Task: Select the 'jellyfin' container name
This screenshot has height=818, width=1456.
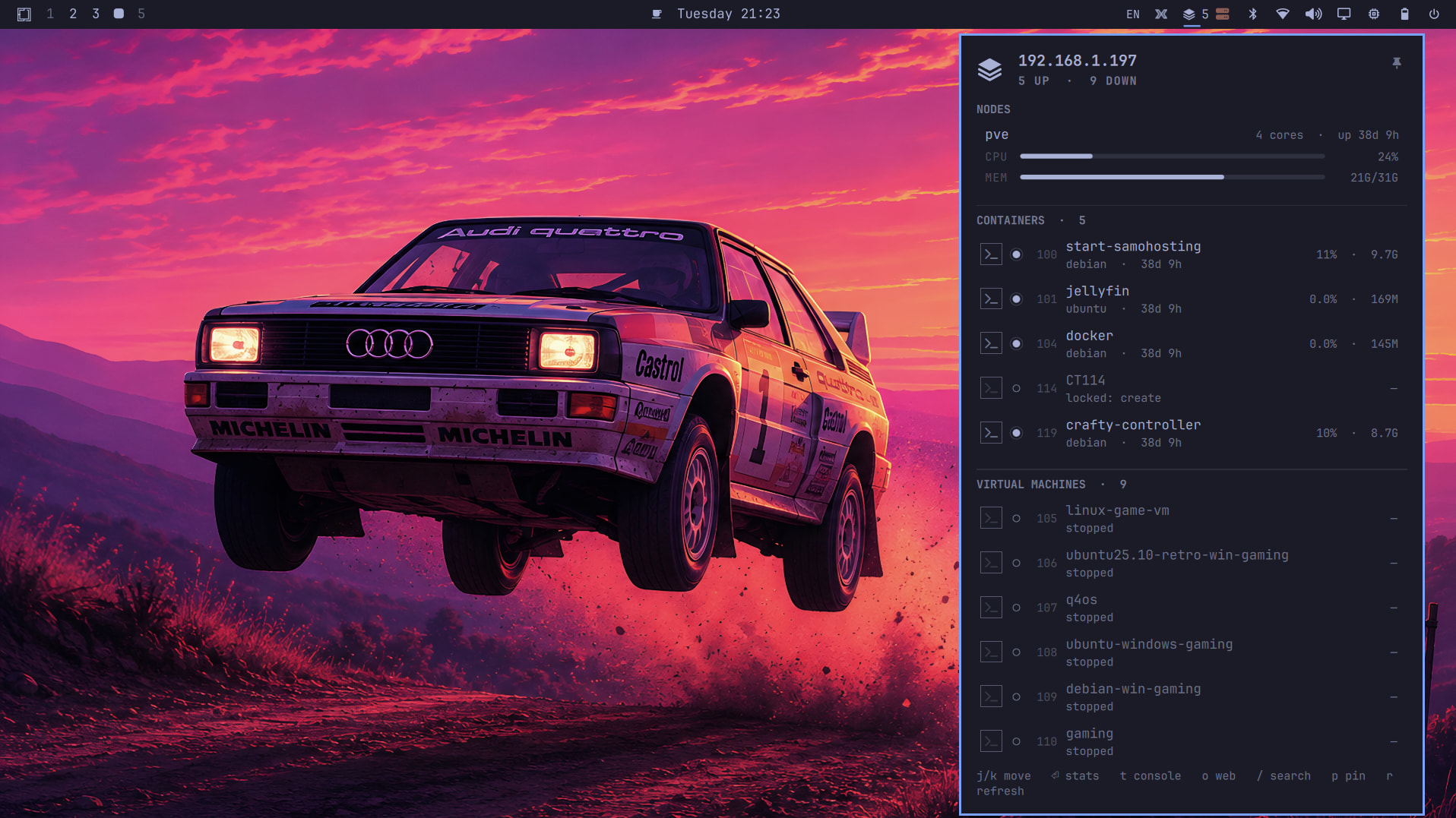Action: pos(1097,292)
